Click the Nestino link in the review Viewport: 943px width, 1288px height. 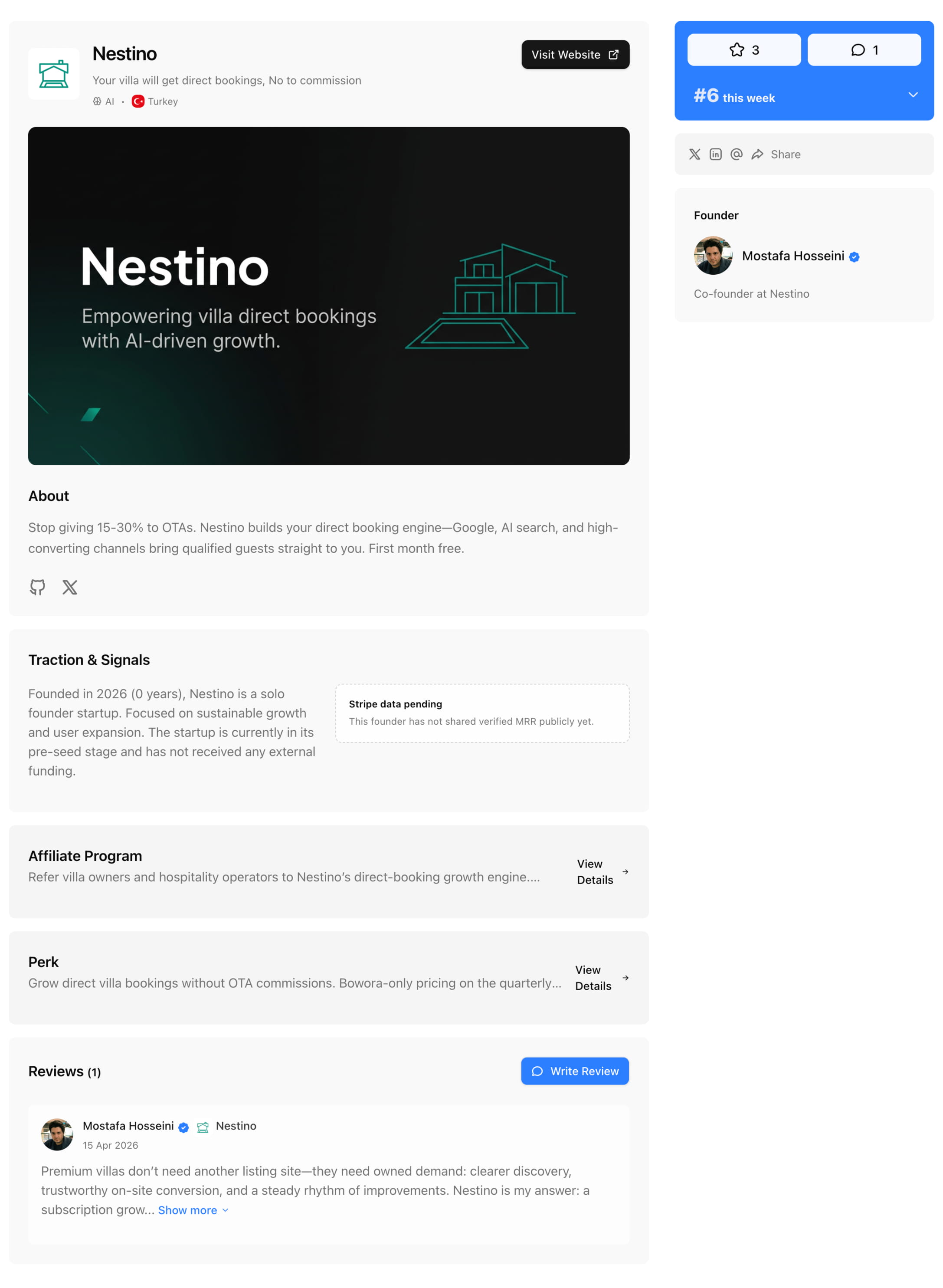click(236, 1125)
